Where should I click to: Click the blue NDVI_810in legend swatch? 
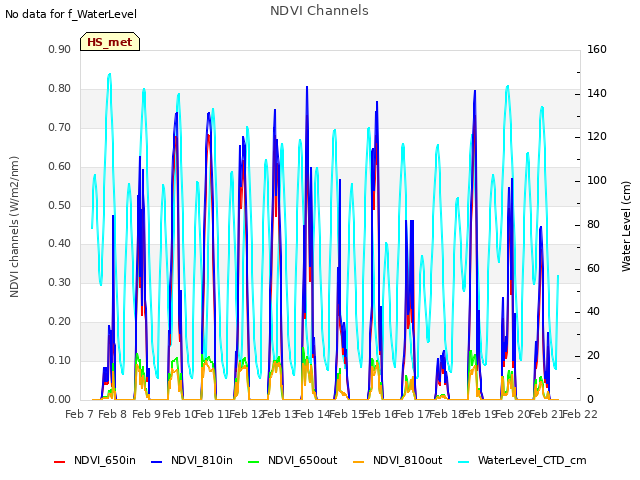pos(156,462)
